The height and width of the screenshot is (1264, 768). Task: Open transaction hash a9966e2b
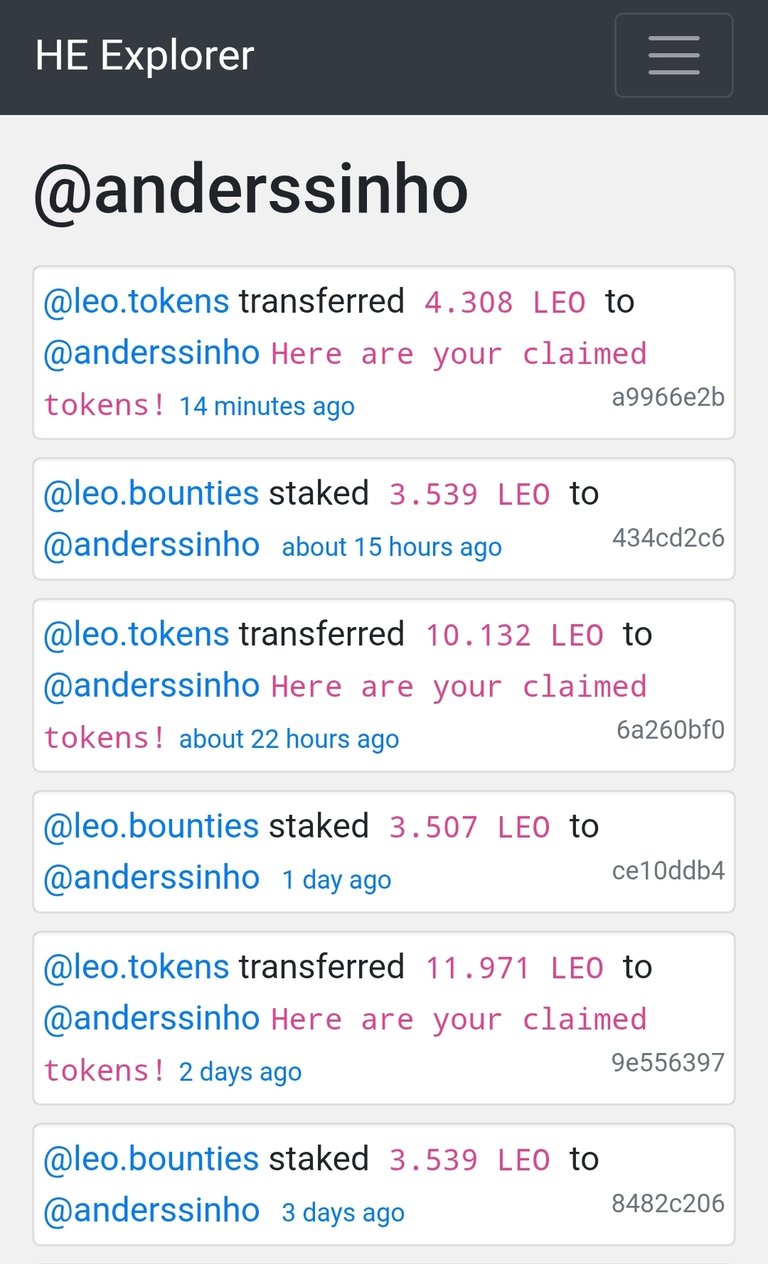[668, 397]
